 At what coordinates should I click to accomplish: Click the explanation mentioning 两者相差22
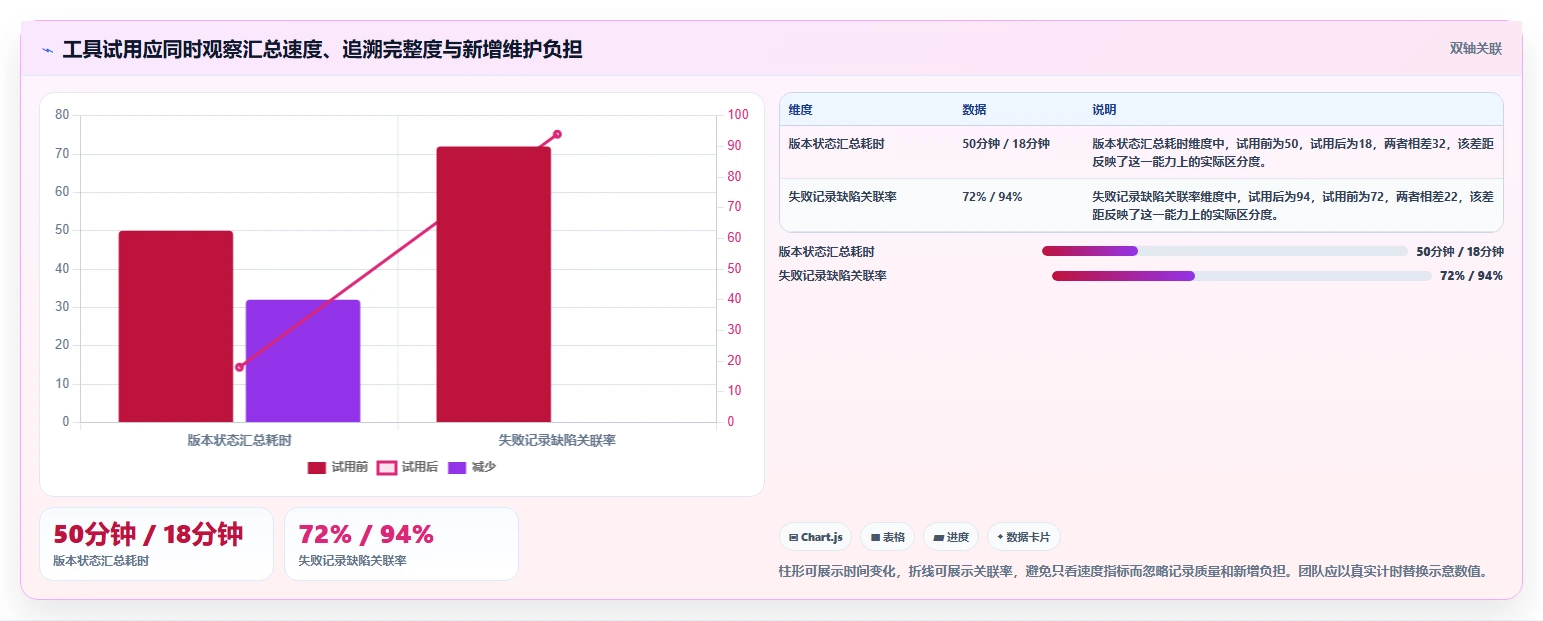[1293, 206]
